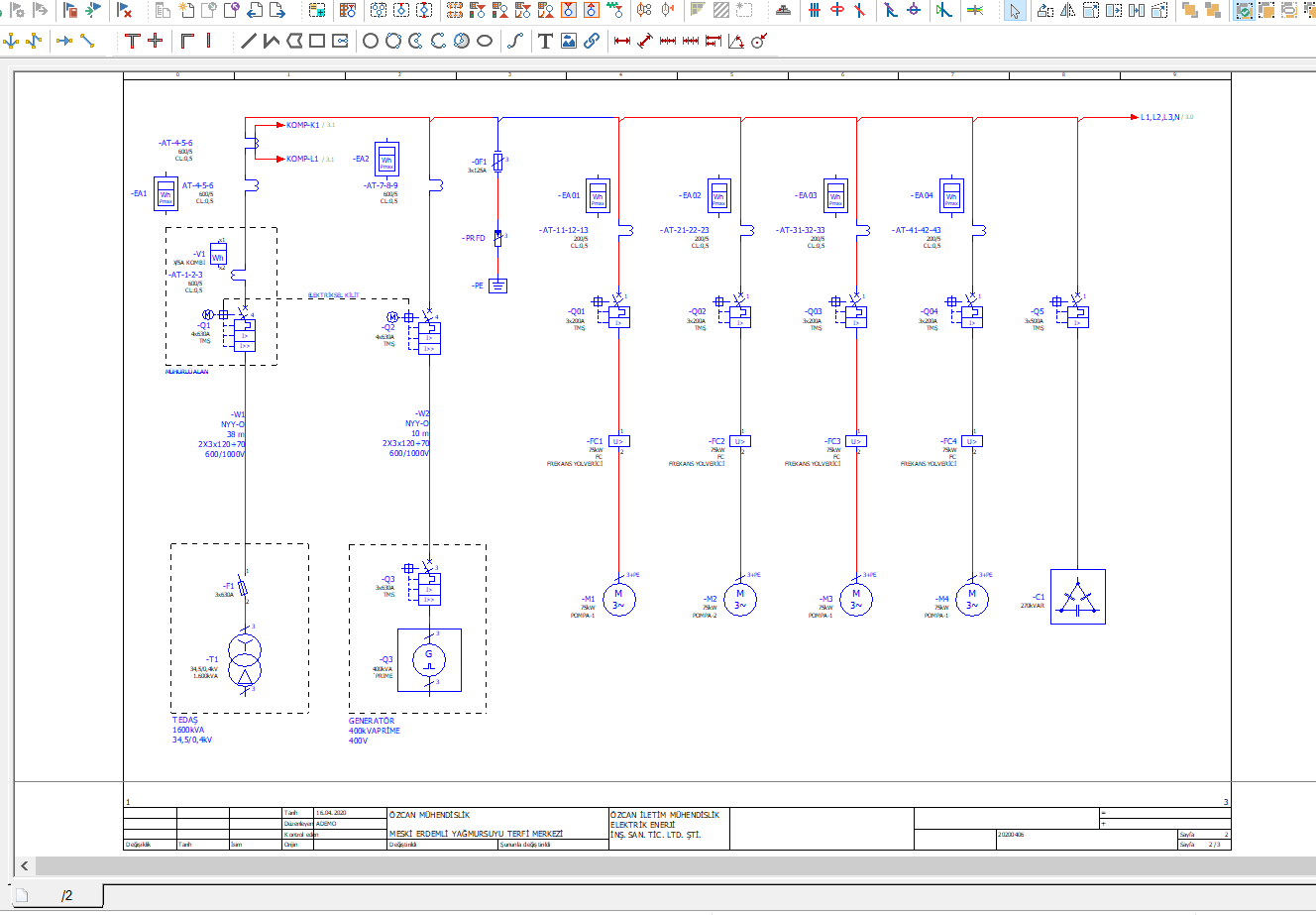The height and width of the screenshot is (915, 1316).
Task: Insert a red T-node connection symbol
Action: click(133, 42)
